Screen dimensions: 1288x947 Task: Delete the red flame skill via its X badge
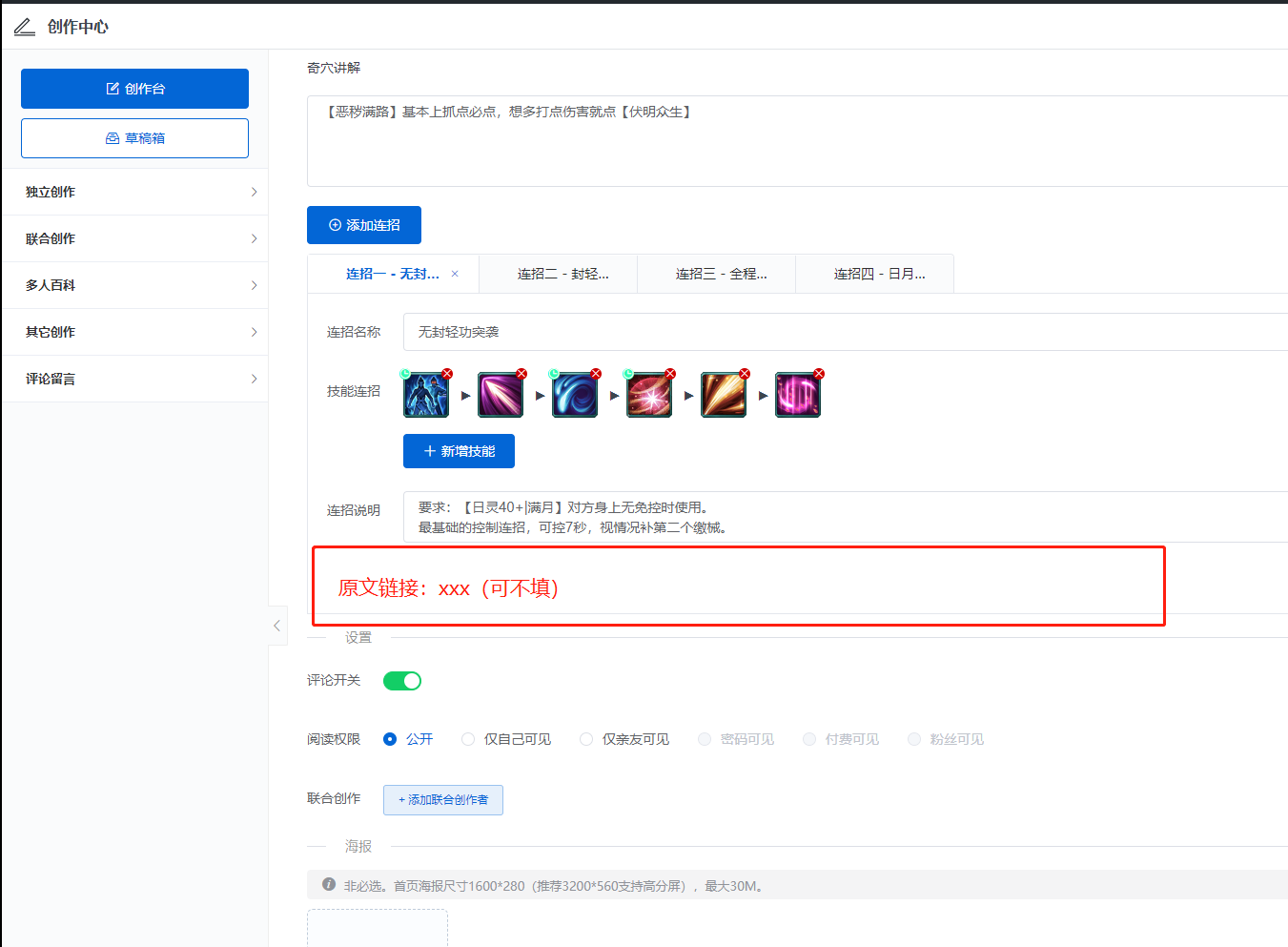click(x=670, y=374)
